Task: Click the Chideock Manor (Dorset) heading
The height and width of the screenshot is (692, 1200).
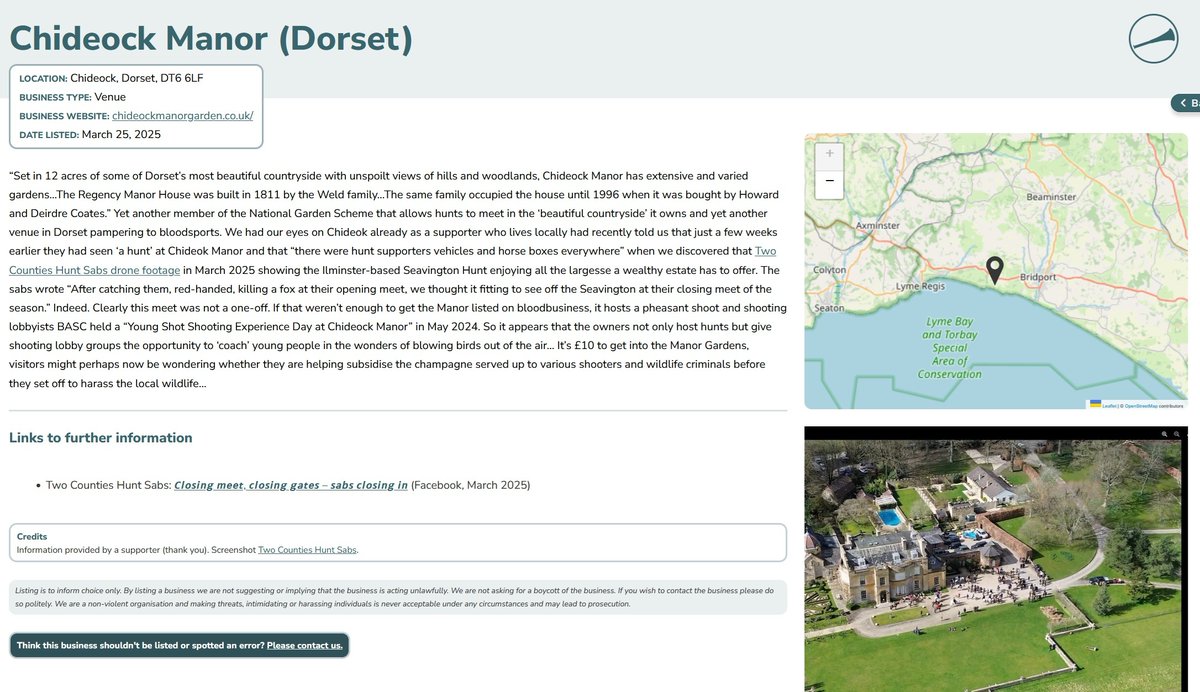Action: (211, 39)
